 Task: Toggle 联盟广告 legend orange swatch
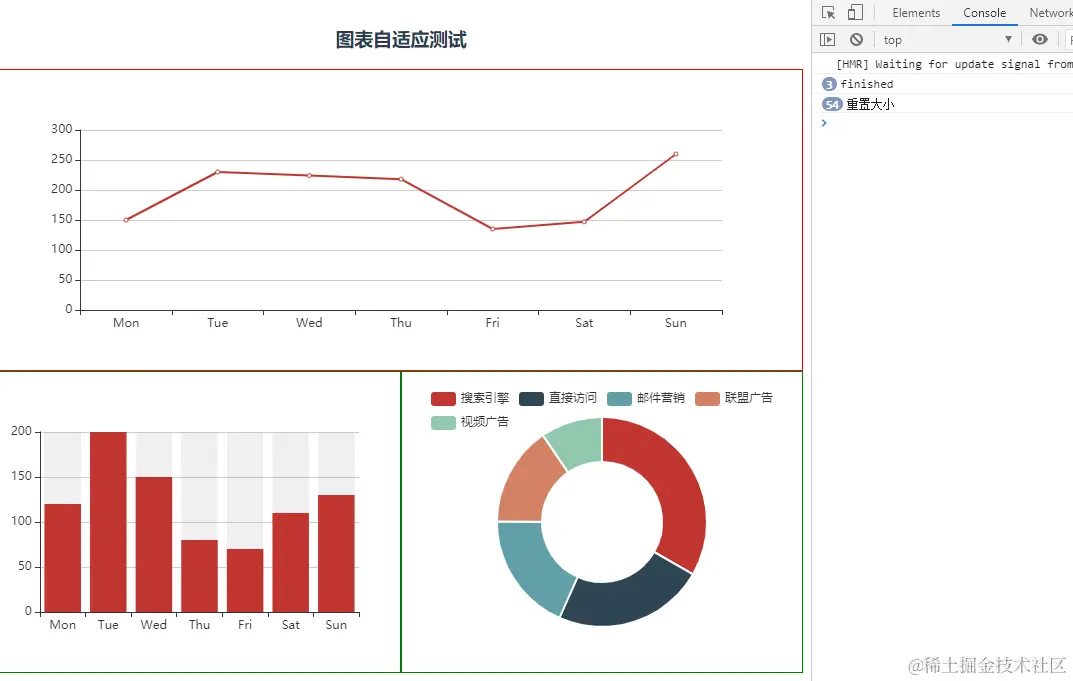[707, 398]
